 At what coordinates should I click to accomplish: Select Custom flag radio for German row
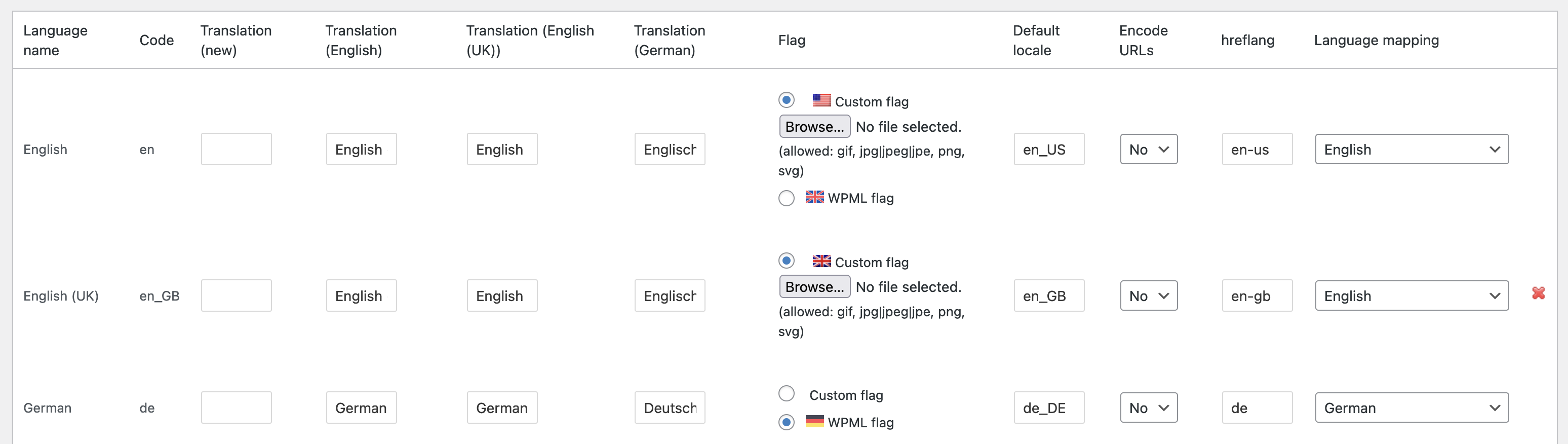tap(786, 394)
